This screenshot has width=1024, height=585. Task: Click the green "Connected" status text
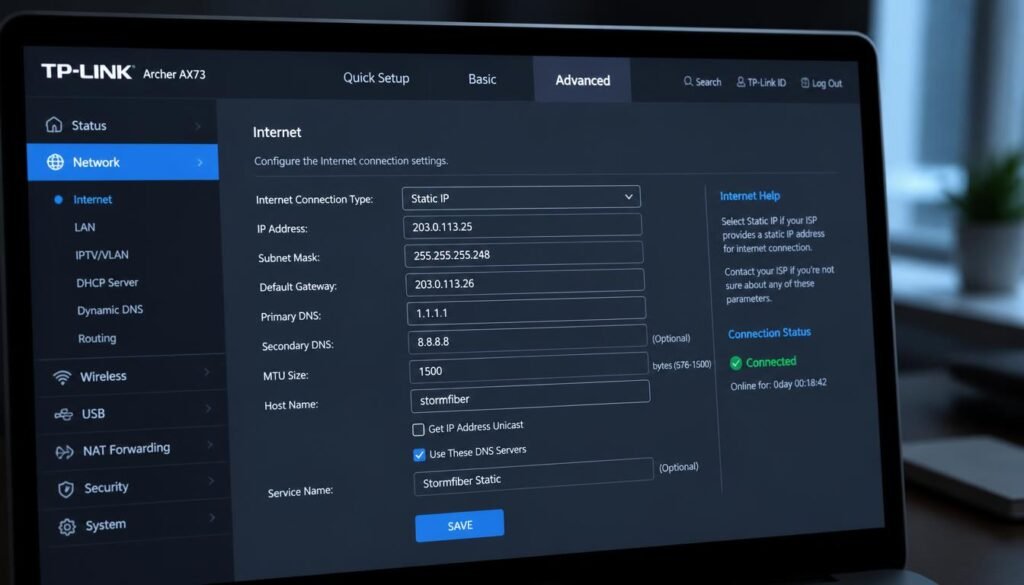click(771, 362)
